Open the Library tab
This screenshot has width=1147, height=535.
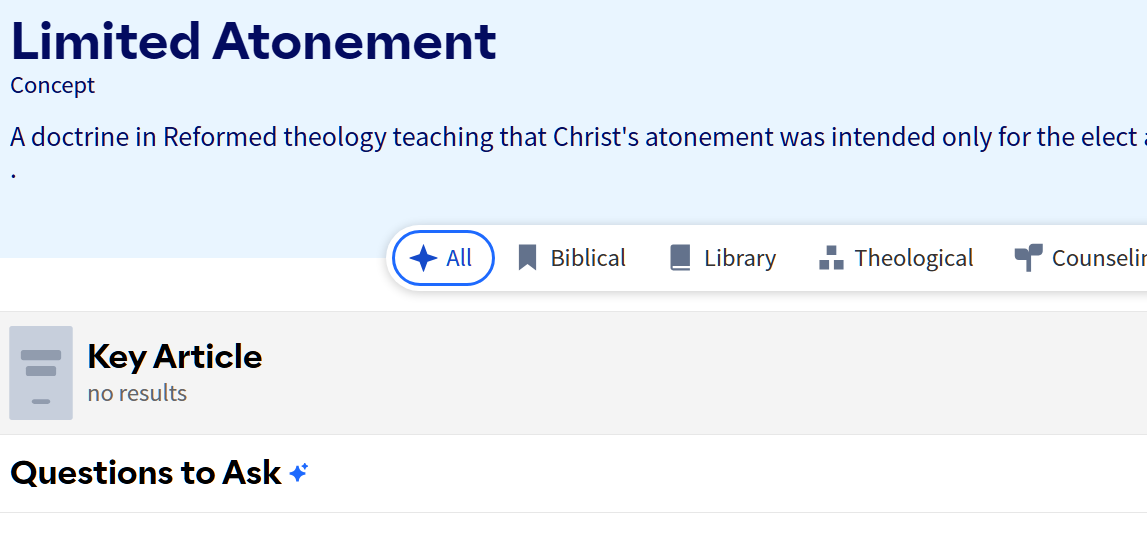click(740, 258)
